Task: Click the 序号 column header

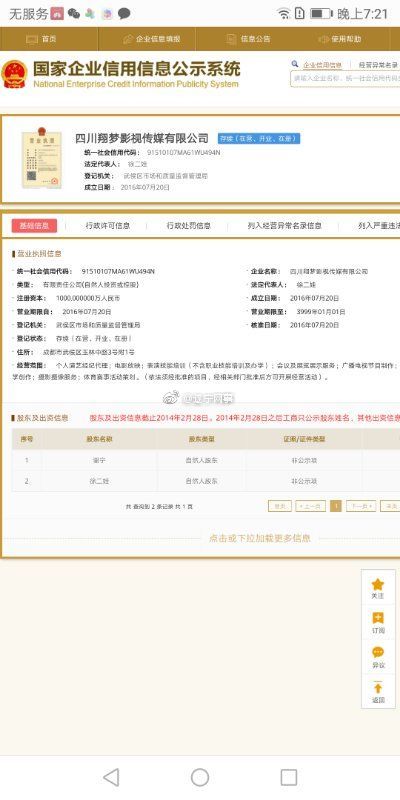Action: click(27, 439)
